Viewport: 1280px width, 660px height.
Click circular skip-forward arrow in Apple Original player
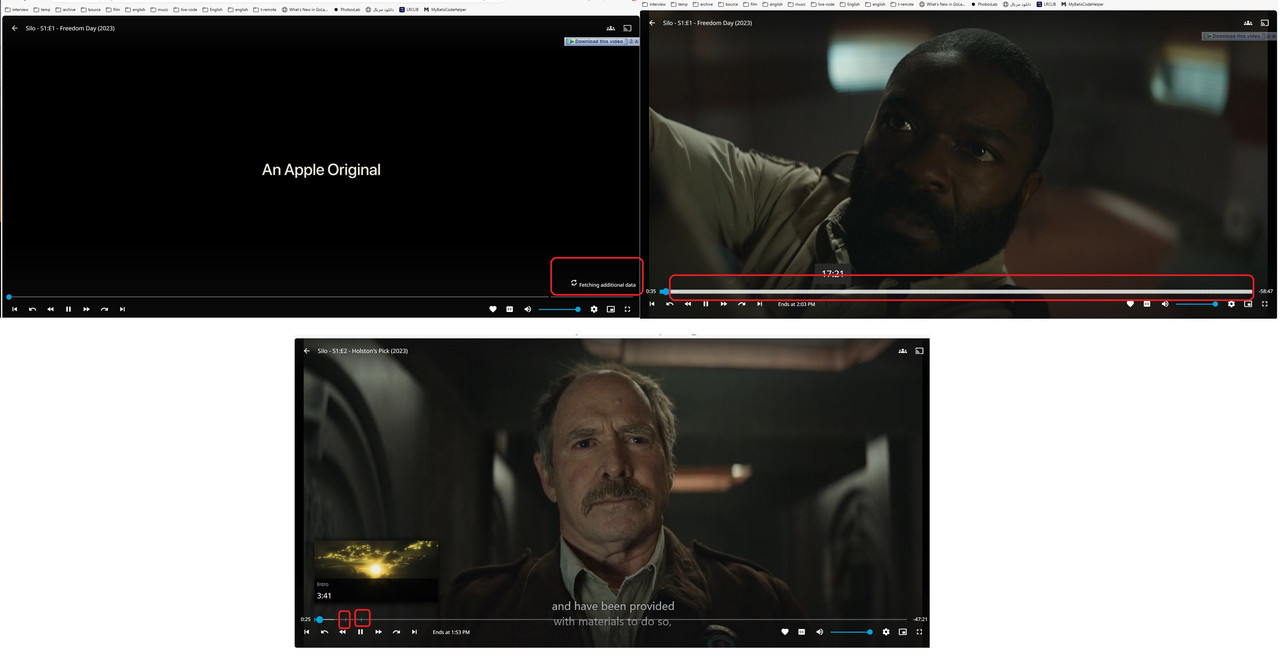pyautogui.click(x=105, y=309)
